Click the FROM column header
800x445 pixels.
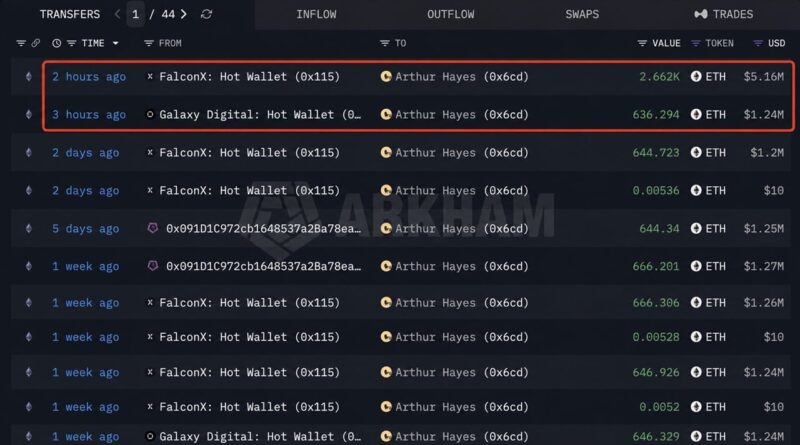pyautogui.click(x=170, y=43)
